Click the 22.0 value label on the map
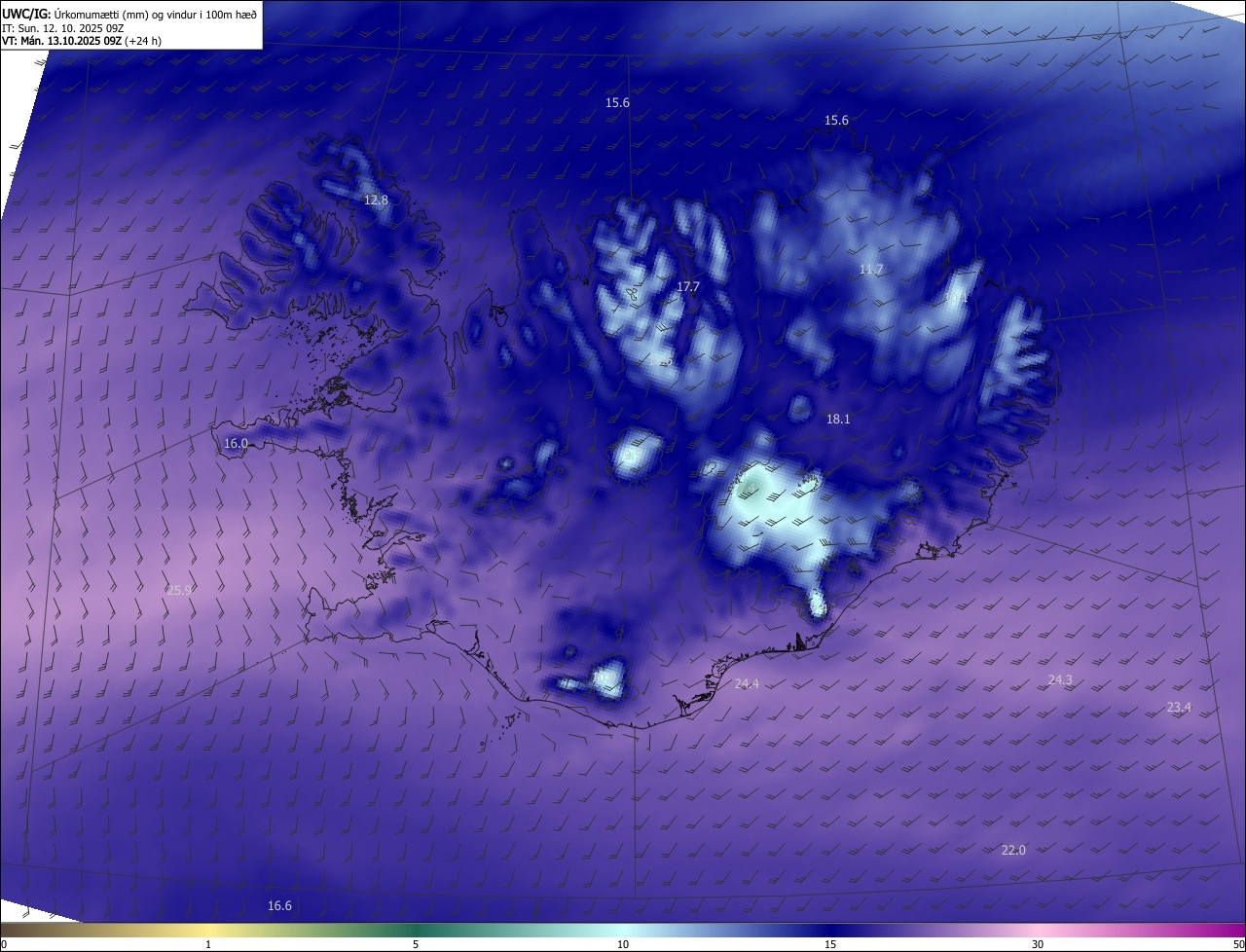Image resolution: width=1246 pixels, height=952 pixels. (1013, 850)
